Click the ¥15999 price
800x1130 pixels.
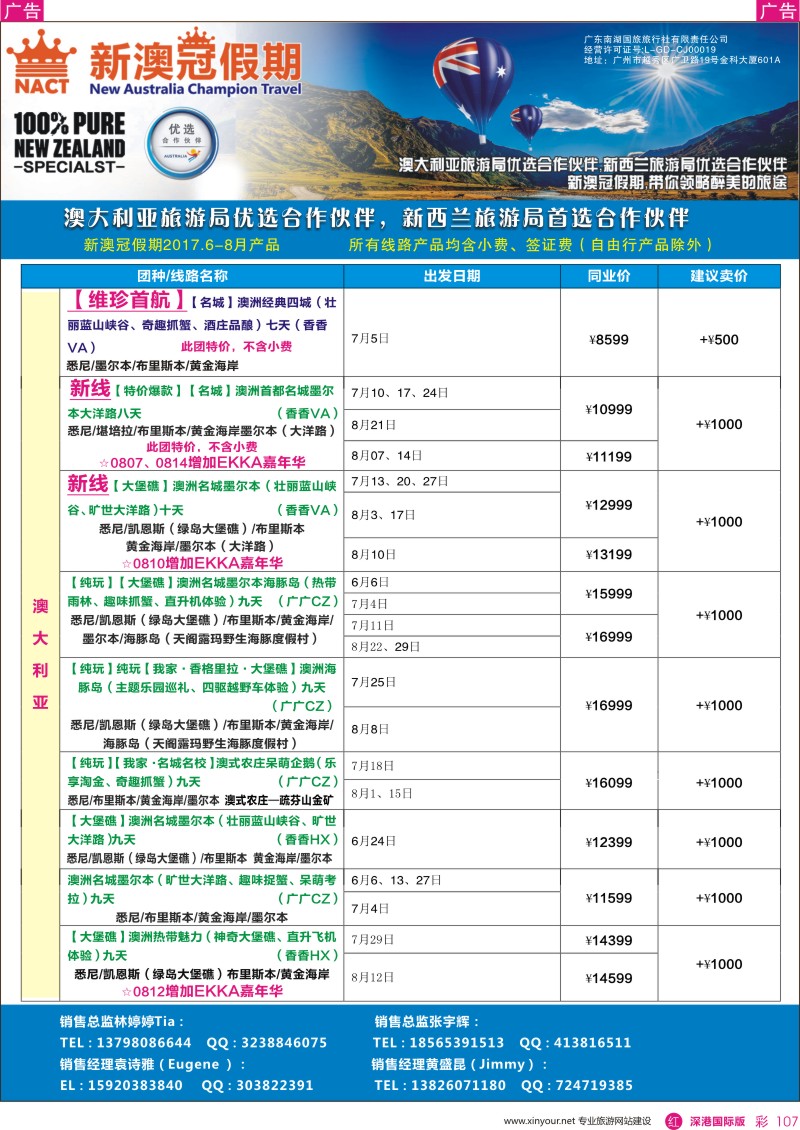609,594
